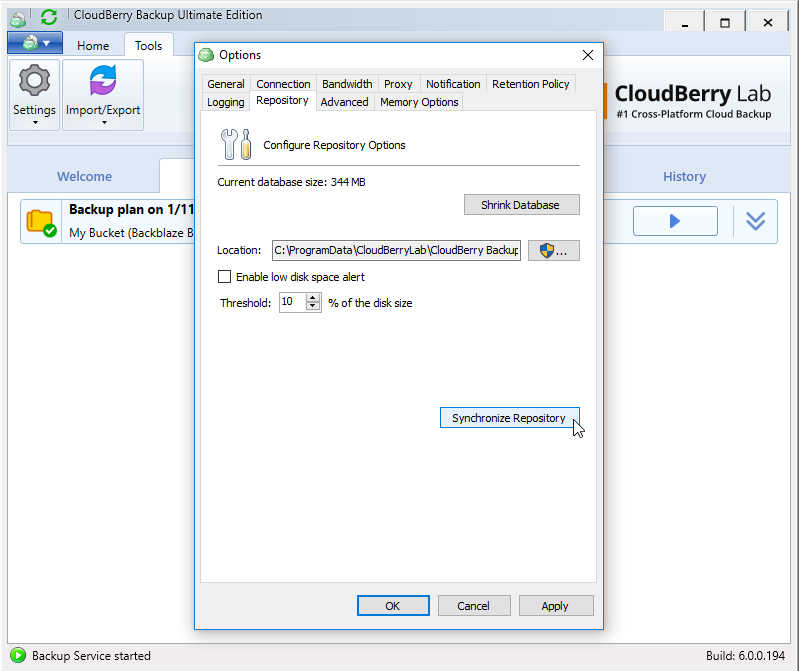This screenshot has height=671, width=799.
Task: Click My Bucket (Backblaze) storage text
Action: point(131,233)
